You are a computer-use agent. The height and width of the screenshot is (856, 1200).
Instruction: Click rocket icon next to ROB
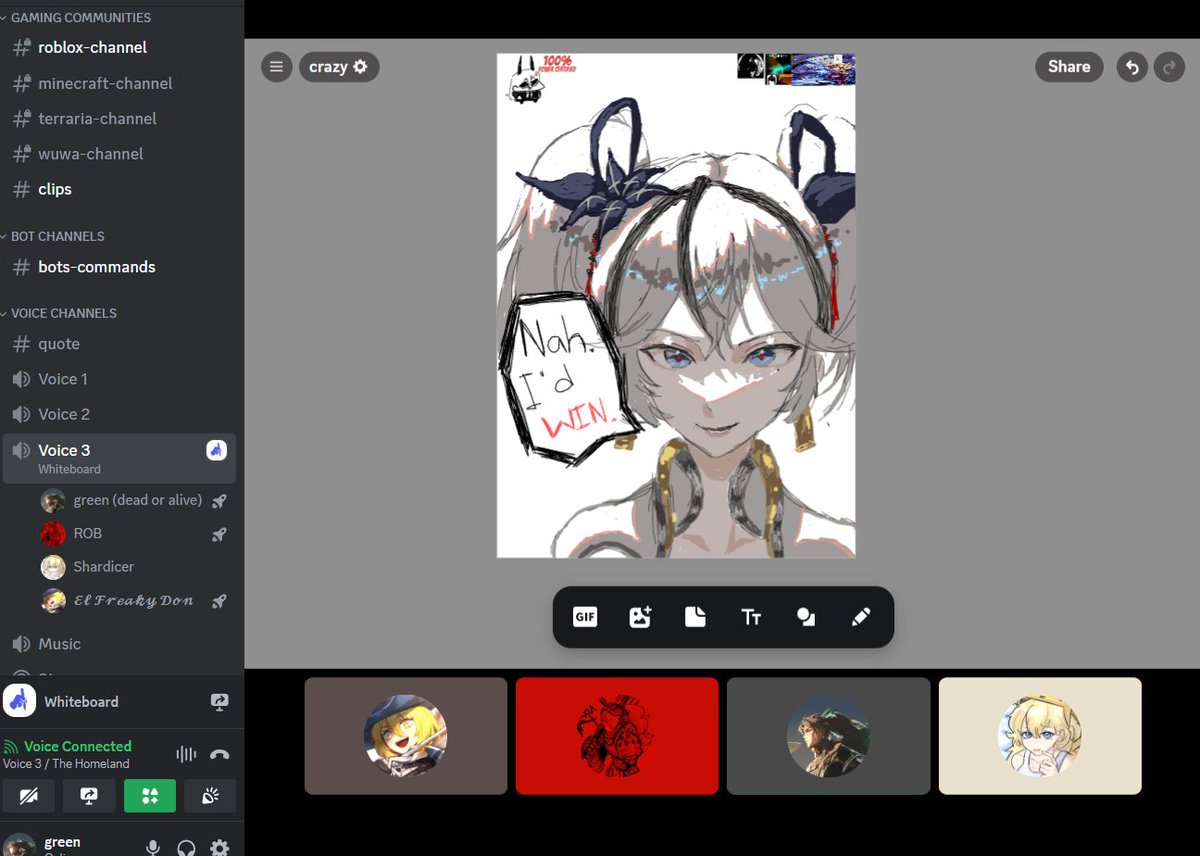(218, 534)
